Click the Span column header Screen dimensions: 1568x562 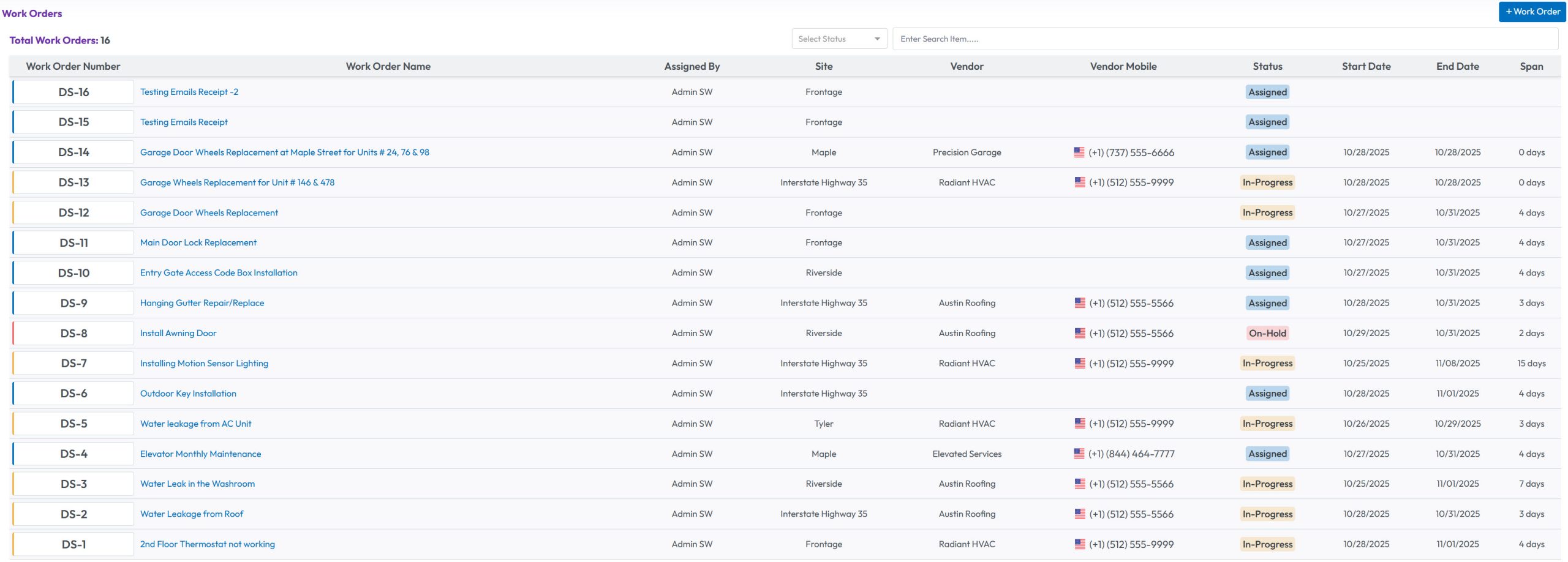(x=1531, y=66)
